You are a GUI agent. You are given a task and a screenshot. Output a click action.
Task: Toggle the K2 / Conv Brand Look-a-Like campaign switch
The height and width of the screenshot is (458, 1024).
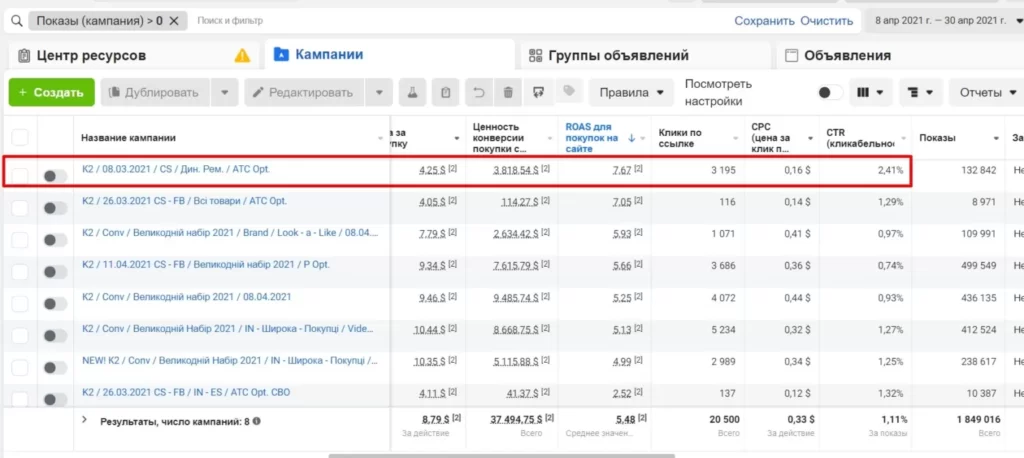coord(55,240)
